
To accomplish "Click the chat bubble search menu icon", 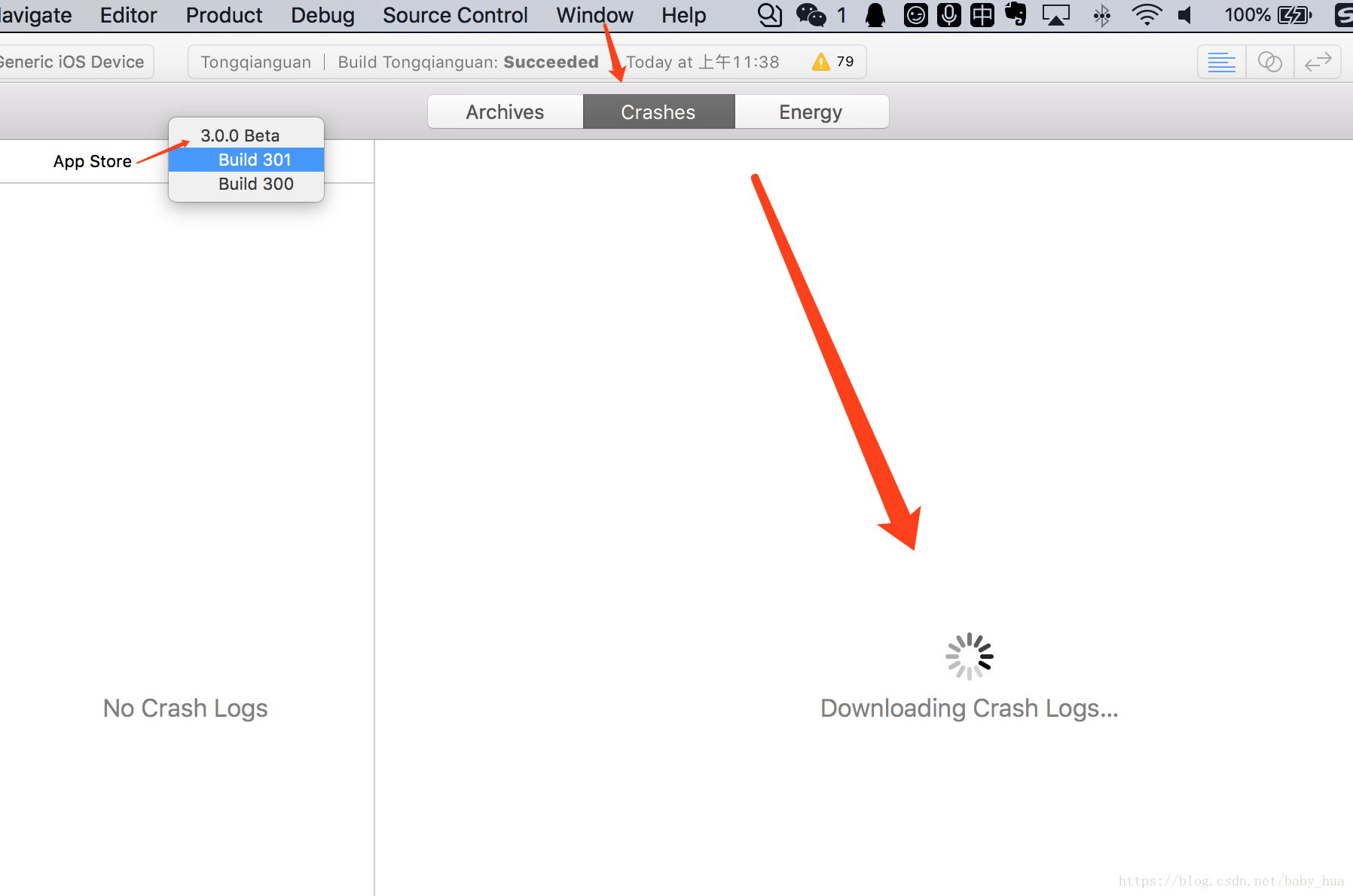I will point(769,15).
